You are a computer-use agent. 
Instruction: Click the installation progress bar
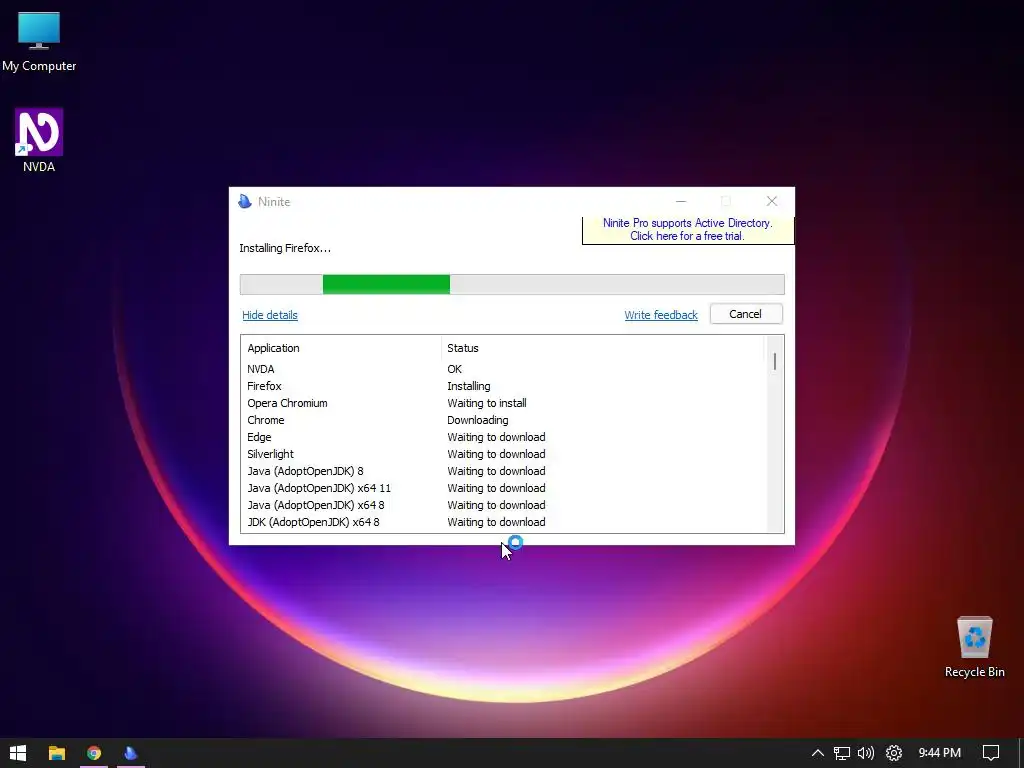tap(512, 284)
